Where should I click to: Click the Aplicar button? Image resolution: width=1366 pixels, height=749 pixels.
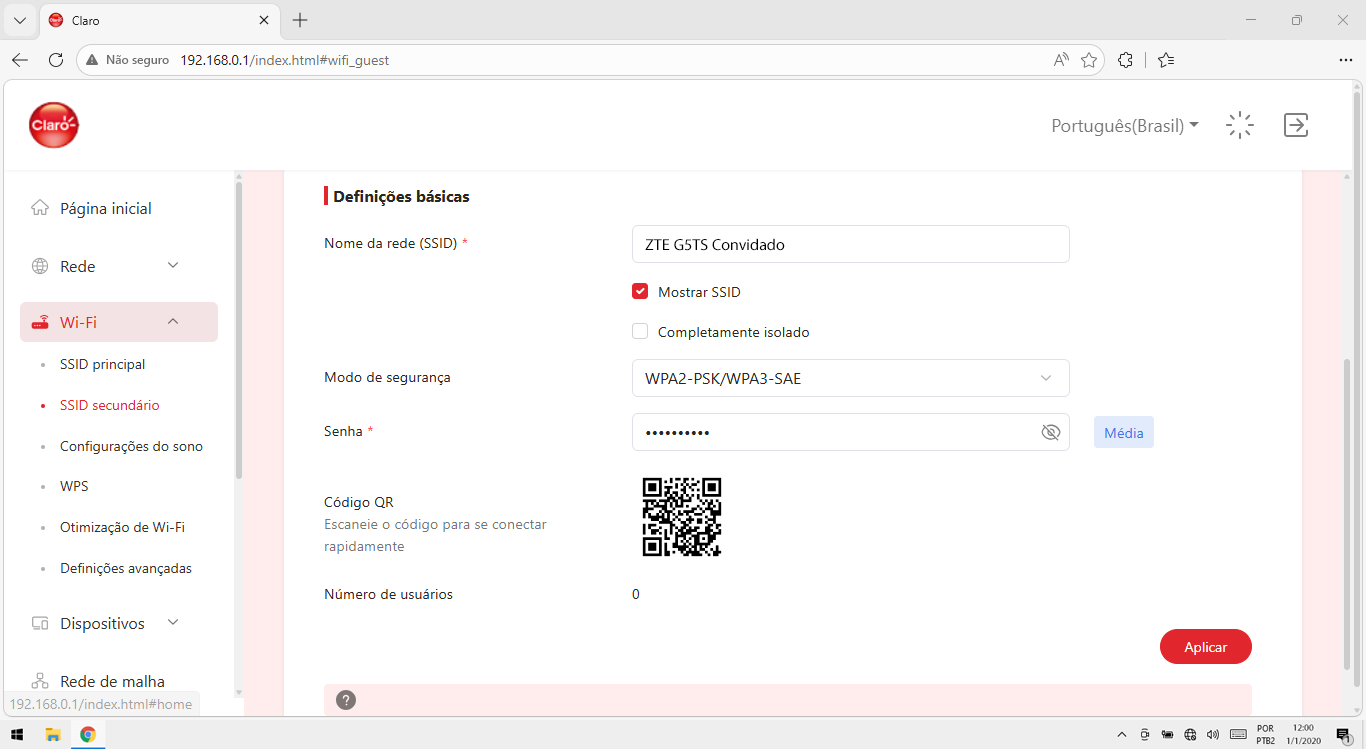pyautogui.click(x=1206, y=646)
